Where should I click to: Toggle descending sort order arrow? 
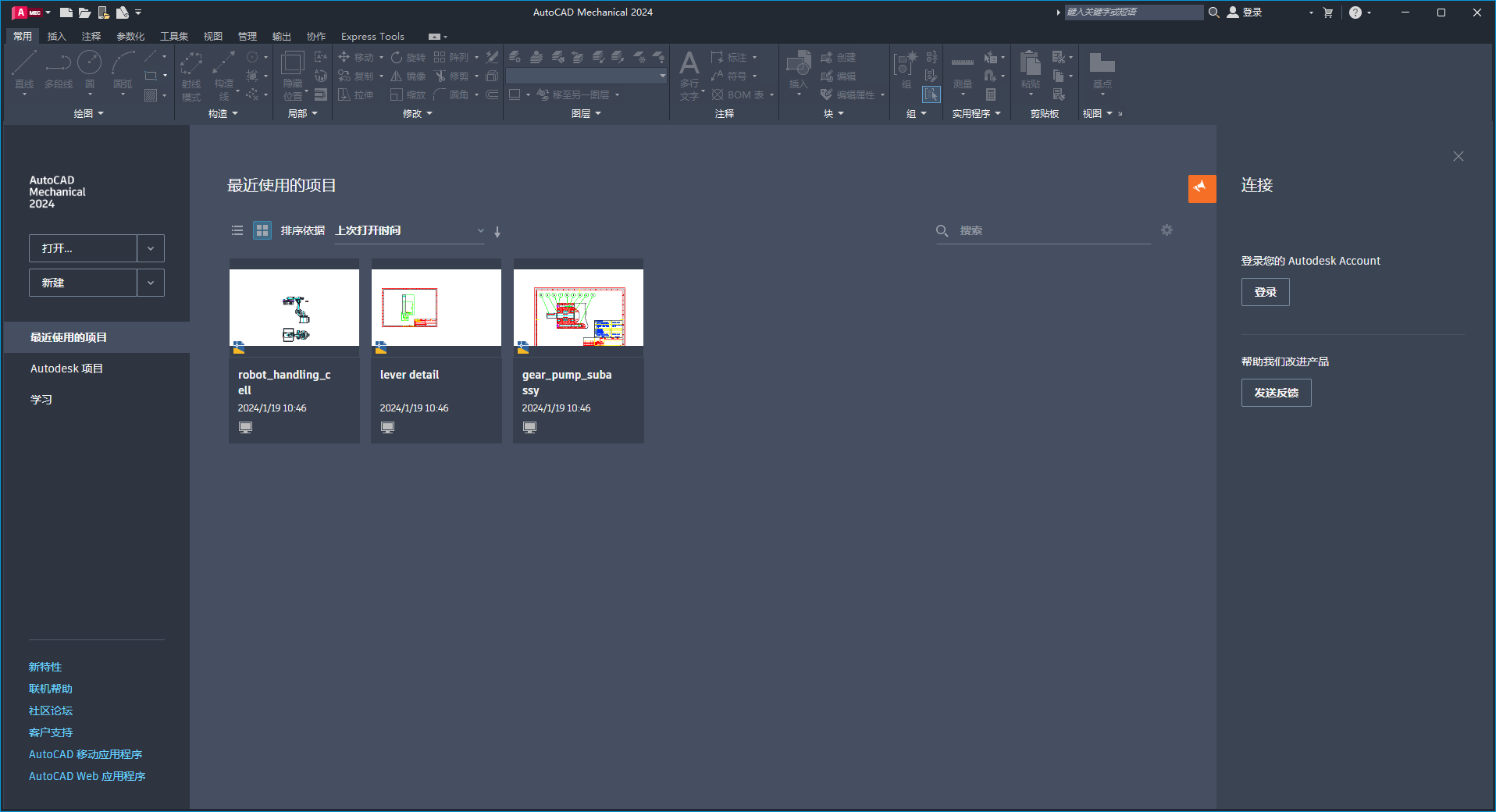tap(497, 232)
